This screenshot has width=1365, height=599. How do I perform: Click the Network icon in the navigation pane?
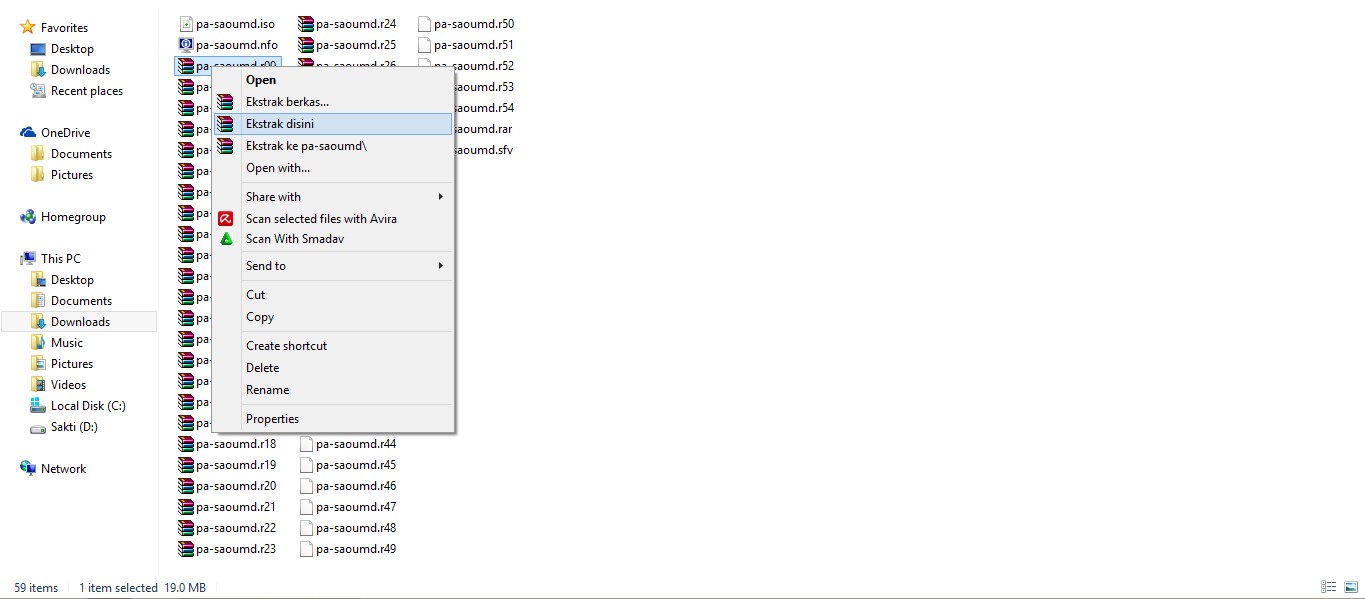28,468
